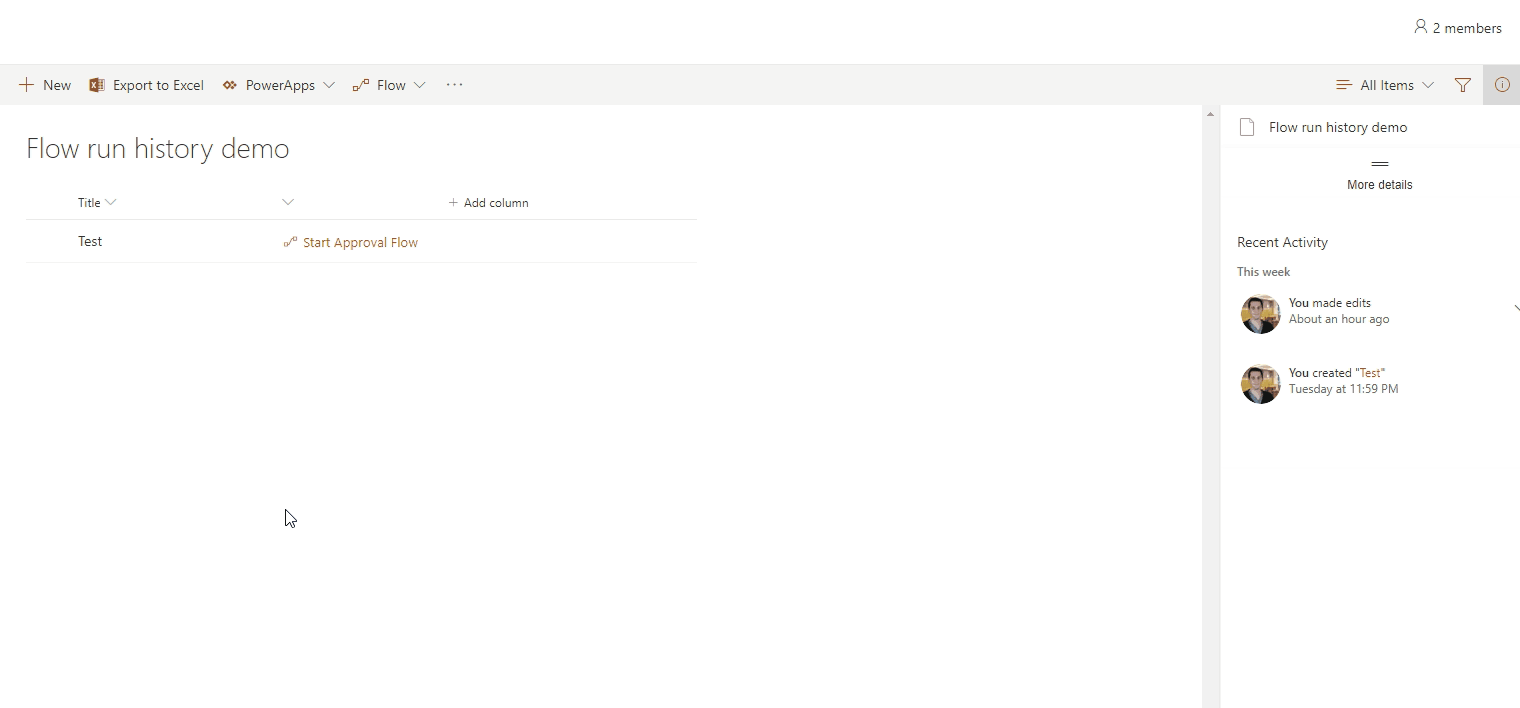Click the members person icon at top right
This screenshot has height=708, width=1520.
coord(1422,27)
